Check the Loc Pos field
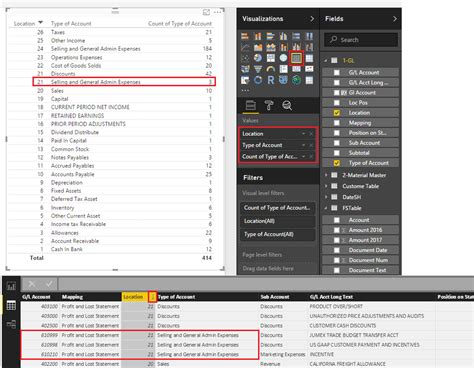This screenshot has height=368, width=474. [337, 103]
